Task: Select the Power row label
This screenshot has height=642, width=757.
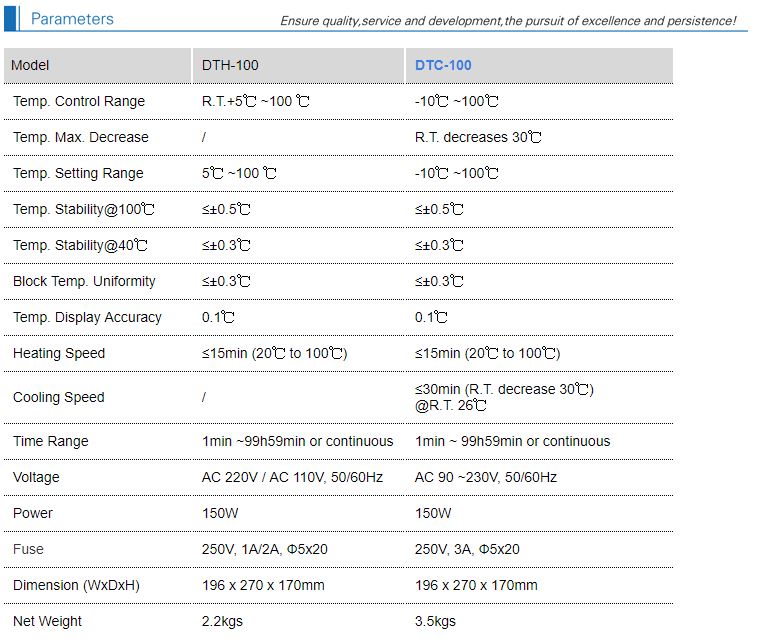Action: coord(32,513)
